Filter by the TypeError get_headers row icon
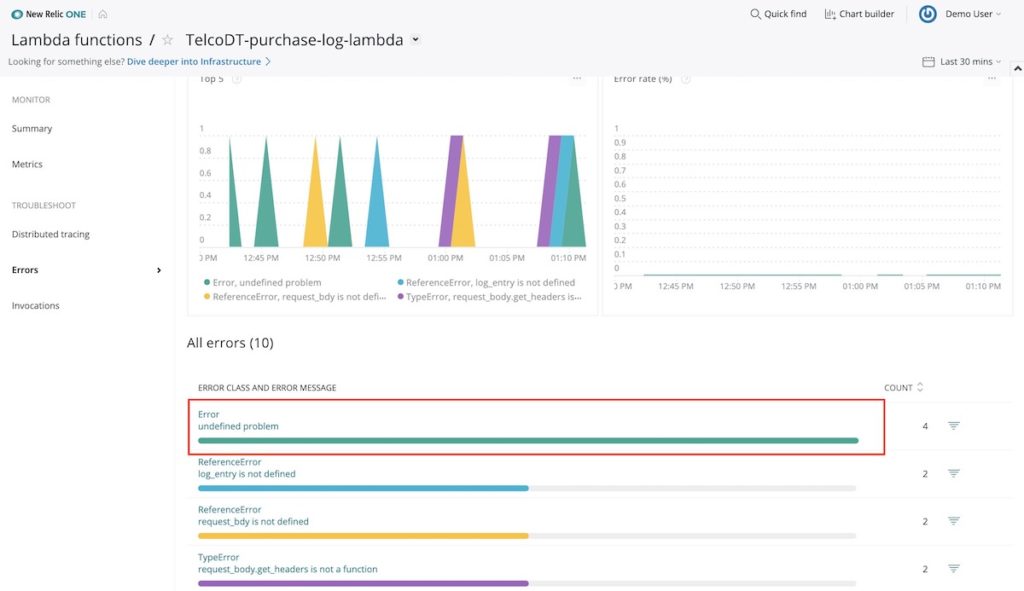Image resolution: width=1024 pixels, height=591 pixels. [x=953, y=569]
